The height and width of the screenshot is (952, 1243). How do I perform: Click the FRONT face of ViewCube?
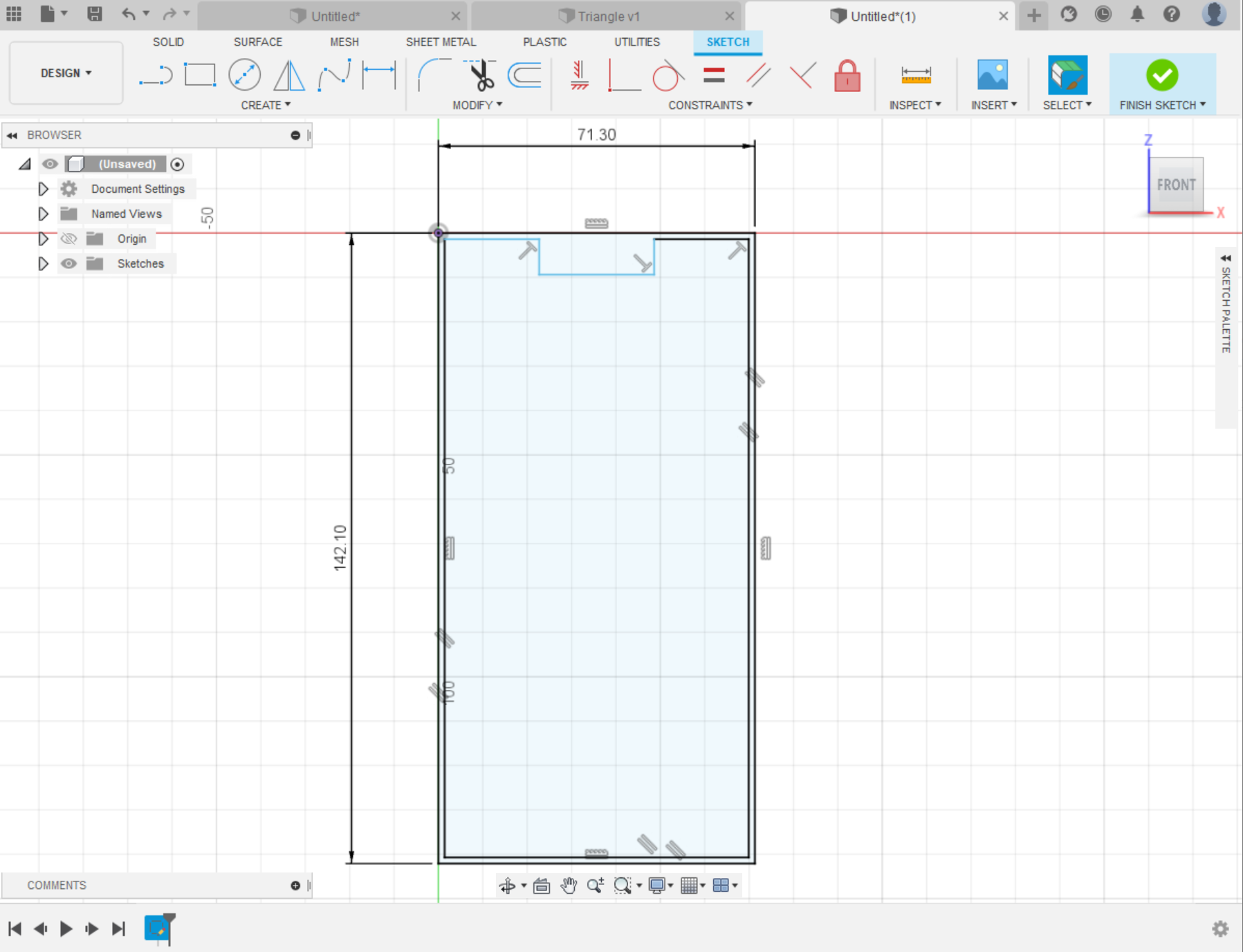coord(1176,185)
